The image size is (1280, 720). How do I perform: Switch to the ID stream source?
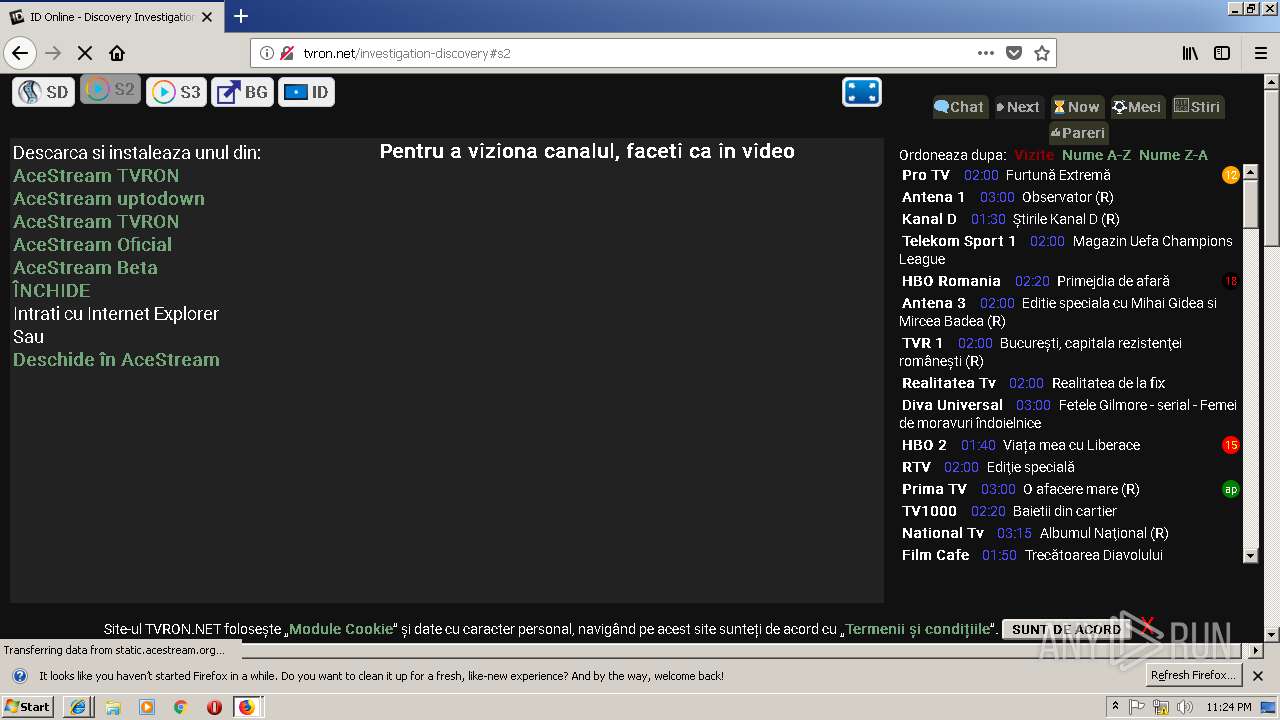(307, 92)
